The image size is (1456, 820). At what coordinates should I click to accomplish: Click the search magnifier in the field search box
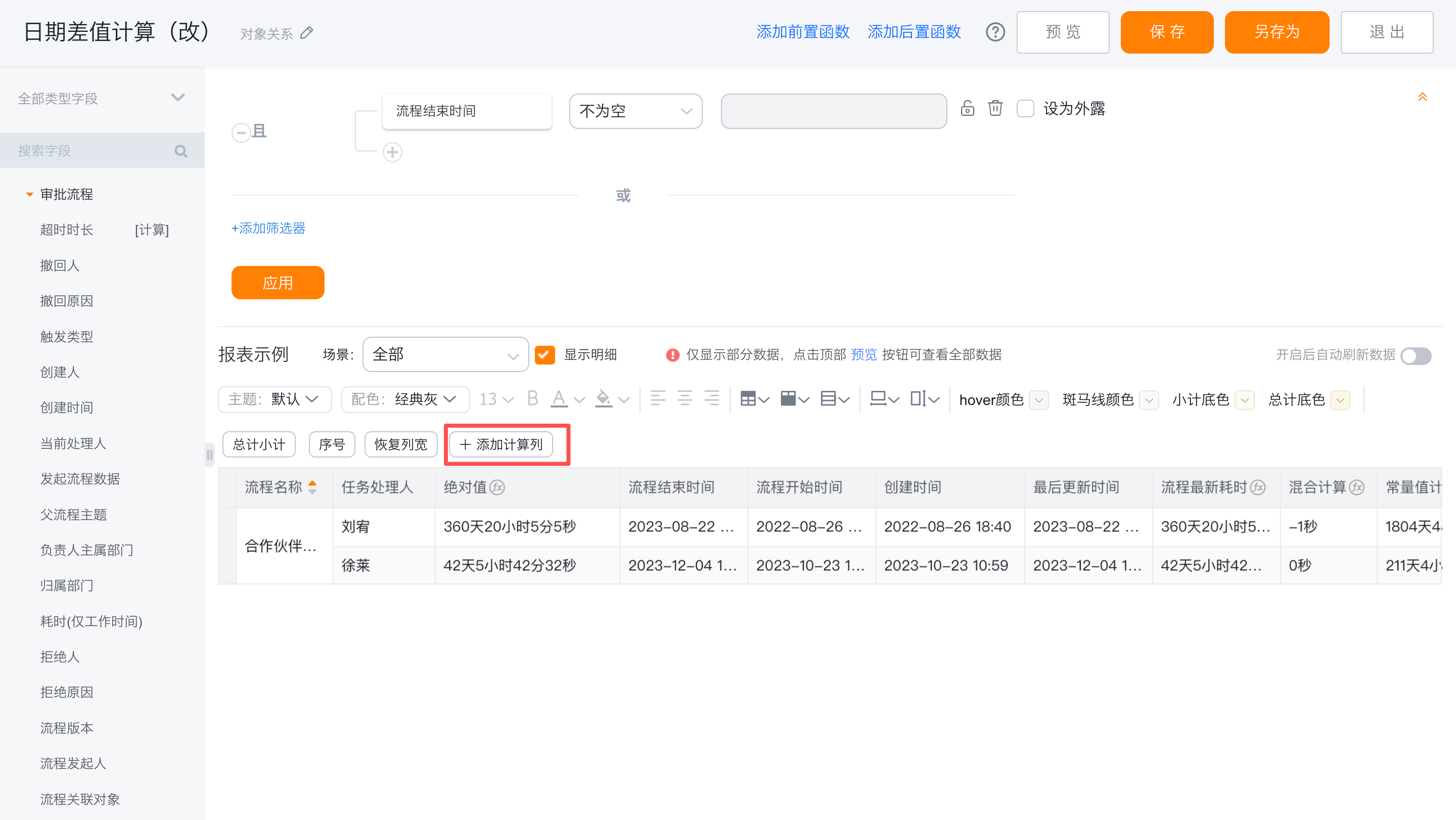[x=181, y=151]
